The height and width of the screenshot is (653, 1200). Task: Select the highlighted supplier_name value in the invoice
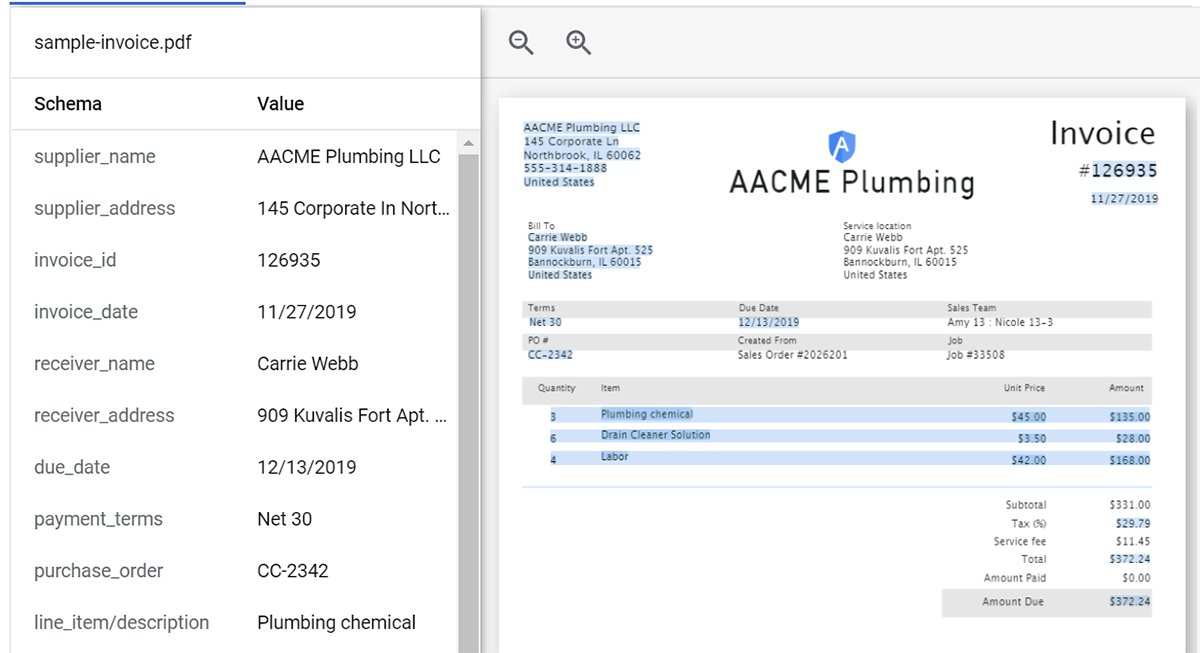(580, 127)
